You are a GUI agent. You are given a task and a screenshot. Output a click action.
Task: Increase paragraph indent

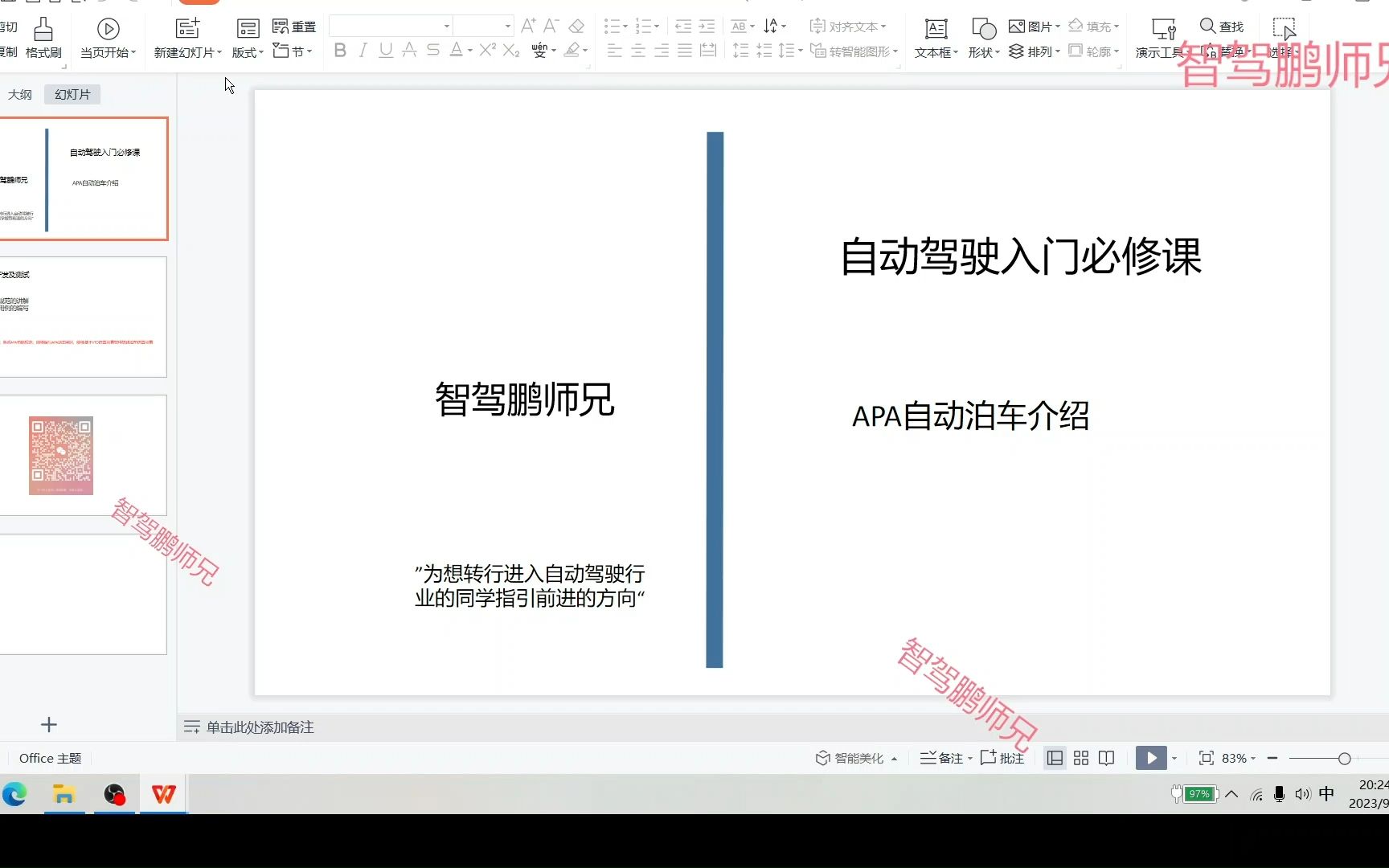[707, 27]
